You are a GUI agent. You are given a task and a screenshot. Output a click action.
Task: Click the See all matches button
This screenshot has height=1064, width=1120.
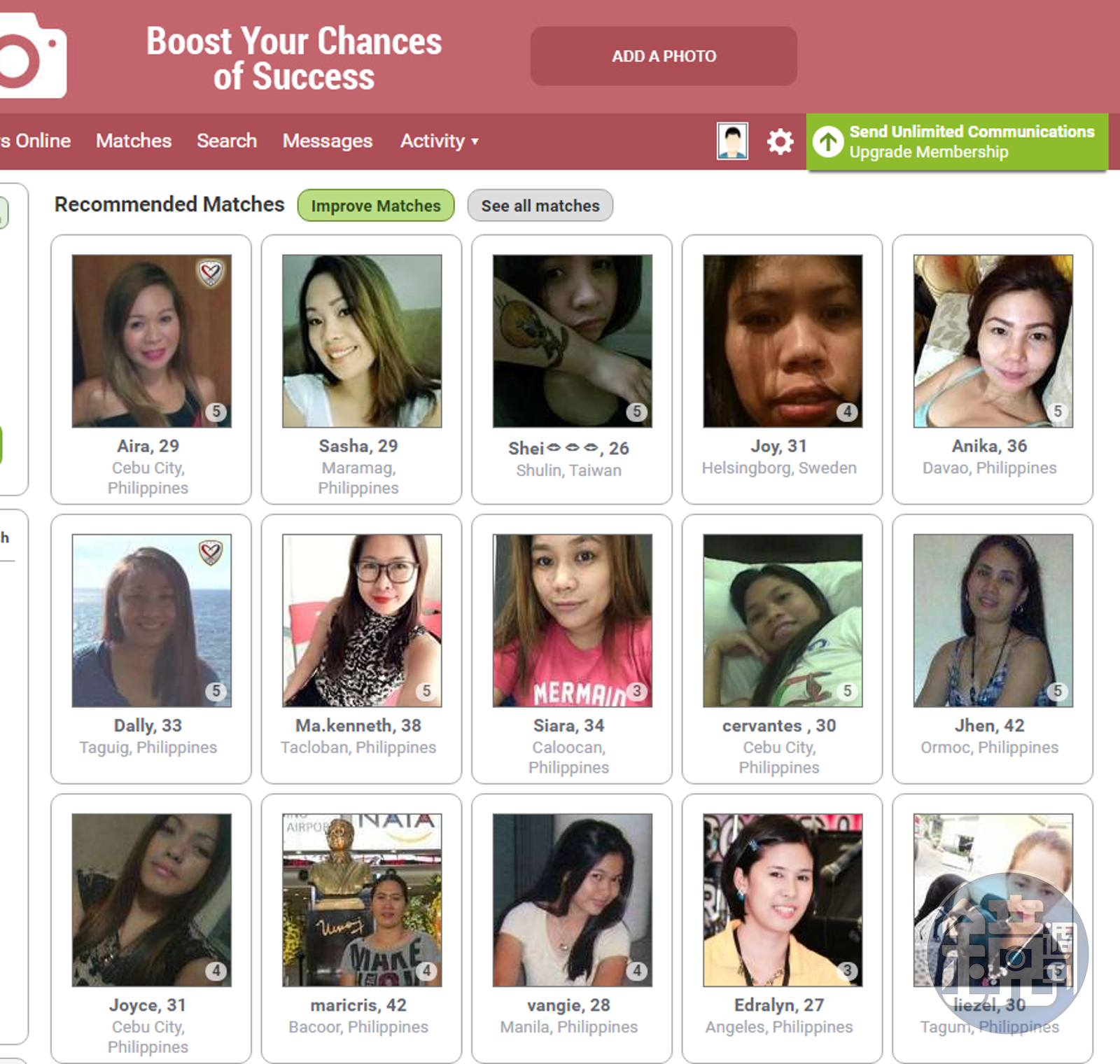pyautogui.click(x=540, y=206)
